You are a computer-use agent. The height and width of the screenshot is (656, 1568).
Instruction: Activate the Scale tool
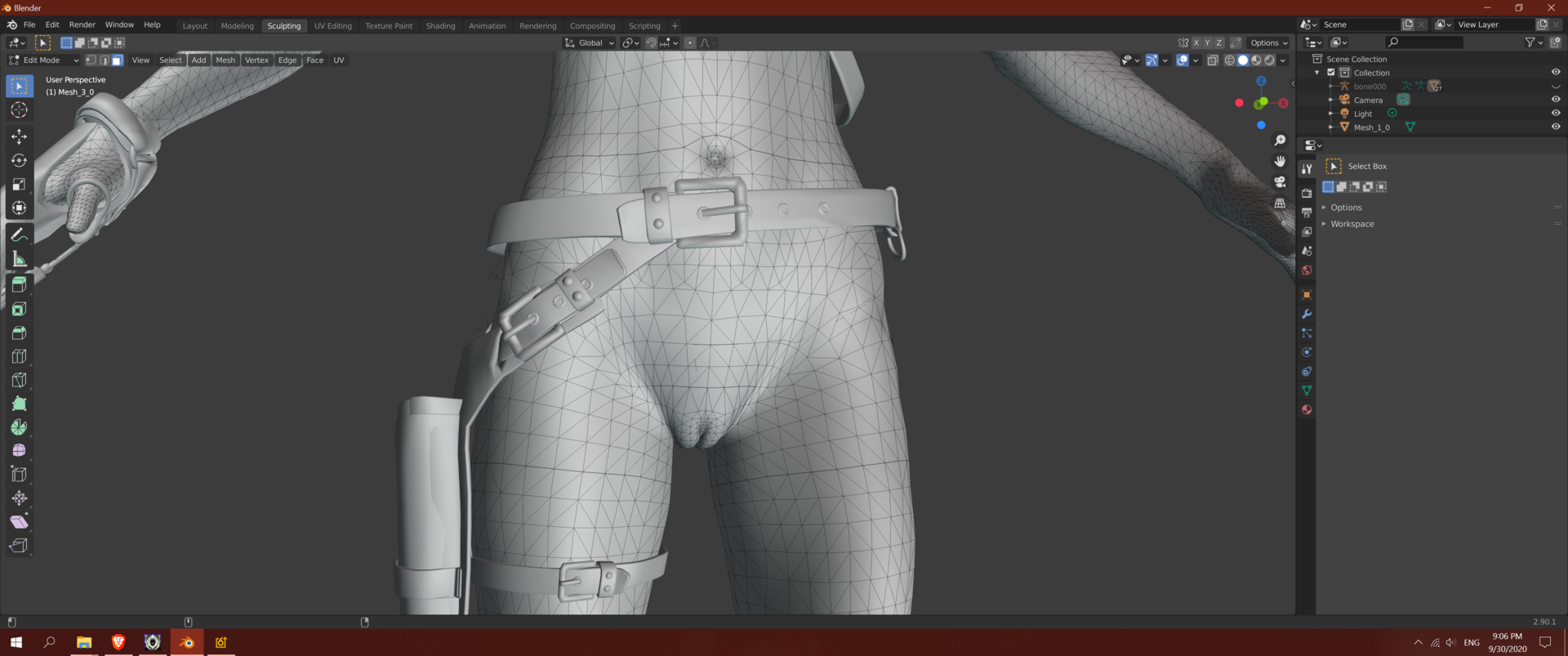pyautogui.click(x=19, y=184)
